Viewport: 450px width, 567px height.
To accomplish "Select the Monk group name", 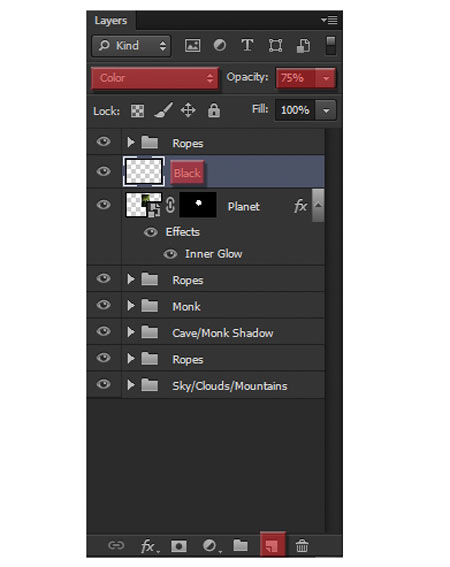I will coord(186,307).
